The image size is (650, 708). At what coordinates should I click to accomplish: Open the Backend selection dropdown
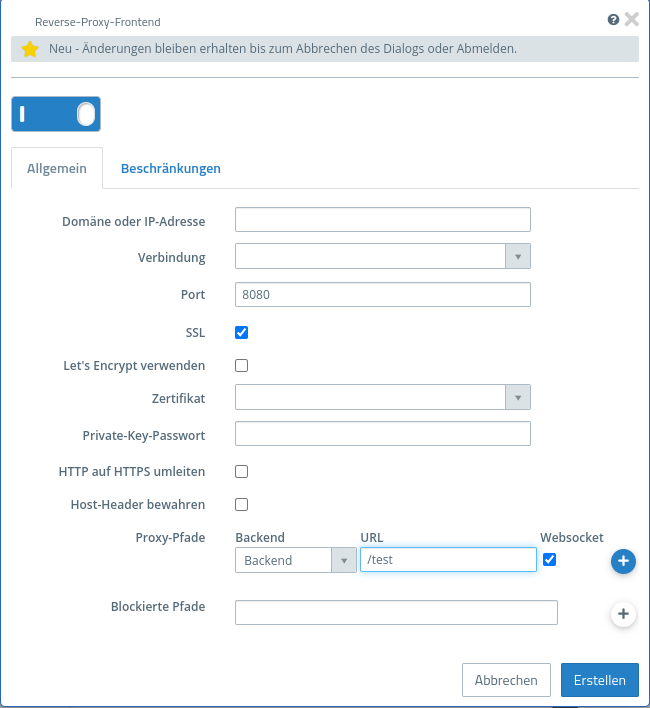coord(295,560)
